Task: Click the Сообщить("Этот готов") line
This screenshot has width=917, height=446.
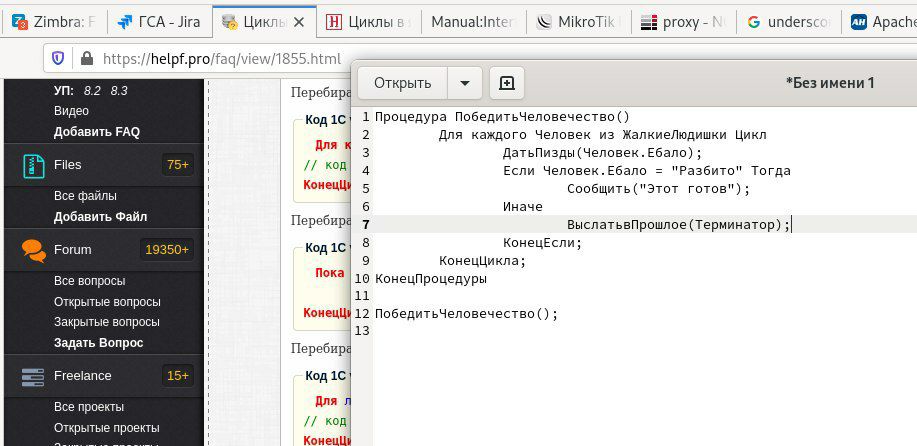Action: tap(659, 189)
